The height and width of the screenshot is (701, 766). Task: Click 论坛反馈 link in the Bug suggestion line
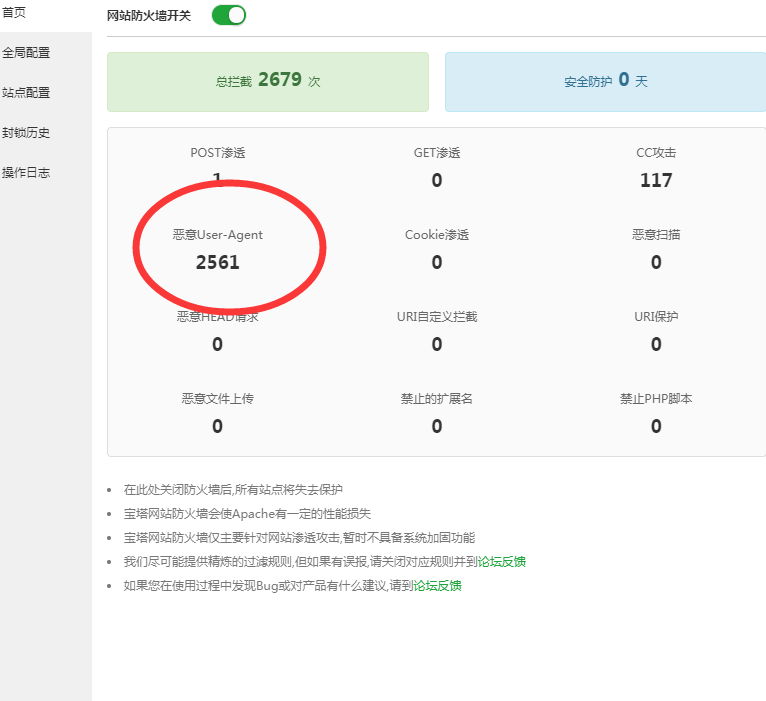click(437, 586)
